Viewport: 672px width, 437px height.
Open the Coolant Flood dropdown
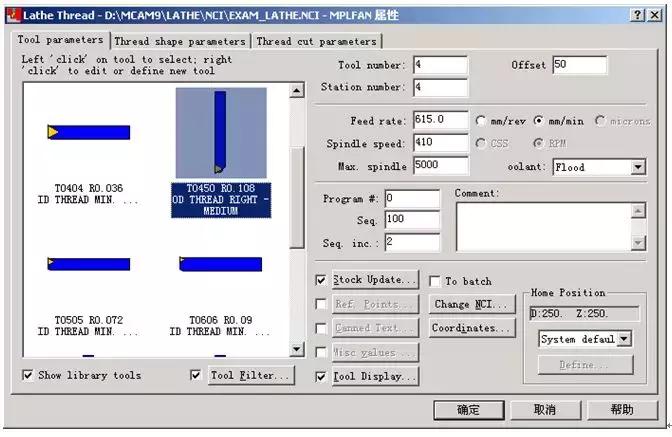coord(638,167)
